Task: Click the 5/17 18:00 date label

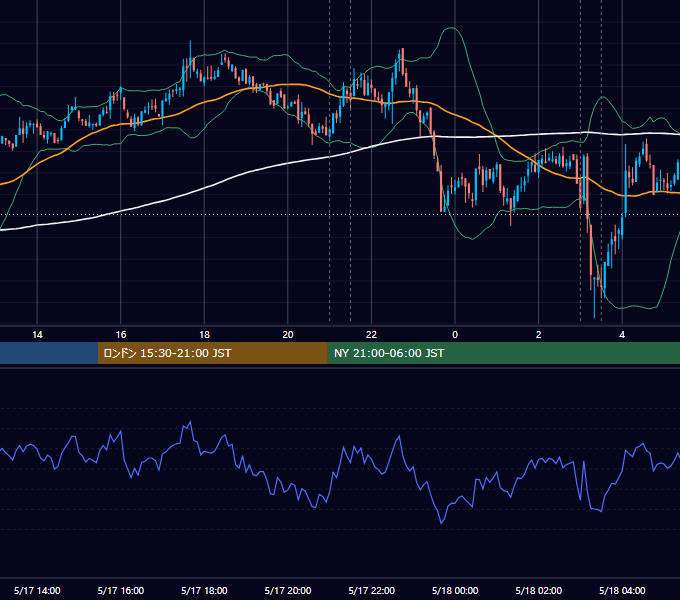Action: pyautogui.click(x=204, y=590)
